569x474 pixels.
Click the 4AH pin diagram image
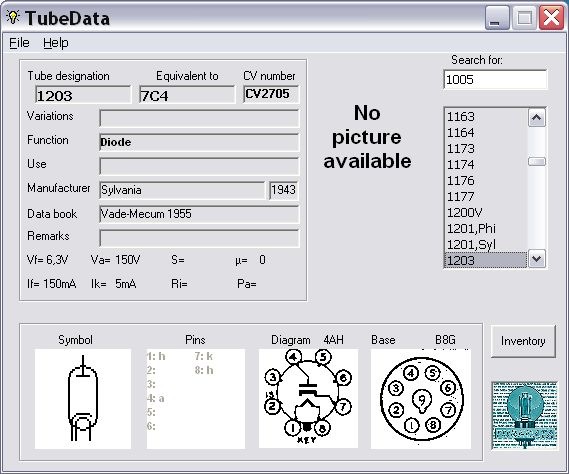308,398
